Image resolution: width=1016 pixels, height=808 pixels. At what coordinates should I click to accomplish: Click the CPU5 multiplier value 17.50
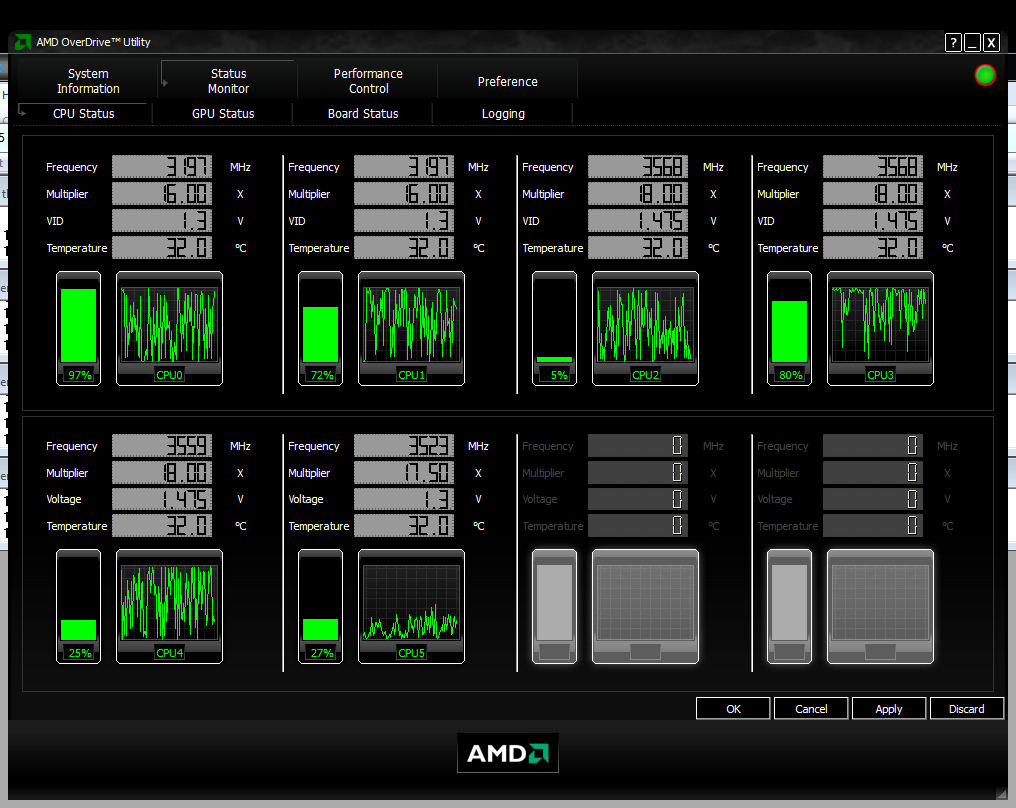(404, 473)
